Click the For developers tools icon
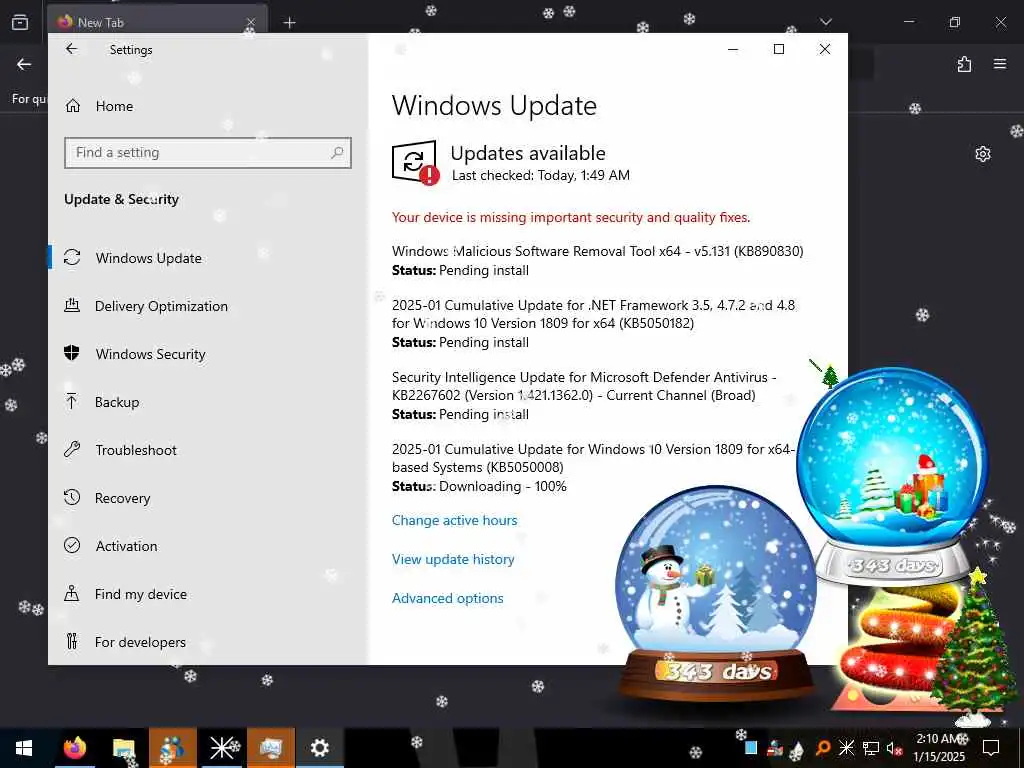The image size is (1024, 768). pos(72,641)
